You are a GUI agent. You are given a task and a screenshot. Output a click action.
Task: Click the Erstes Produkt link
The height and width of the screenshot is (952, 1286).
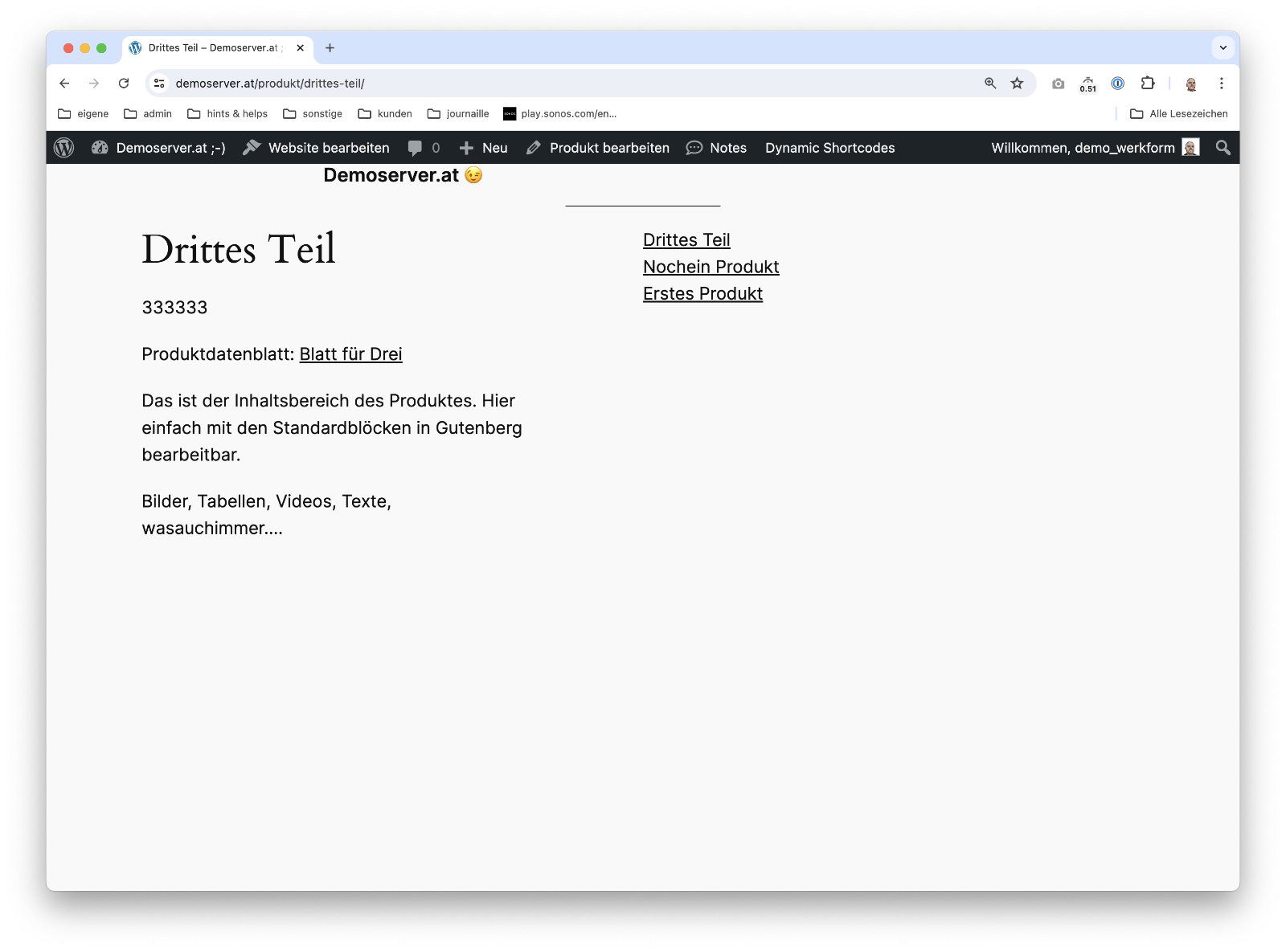[x=702, y=294]
